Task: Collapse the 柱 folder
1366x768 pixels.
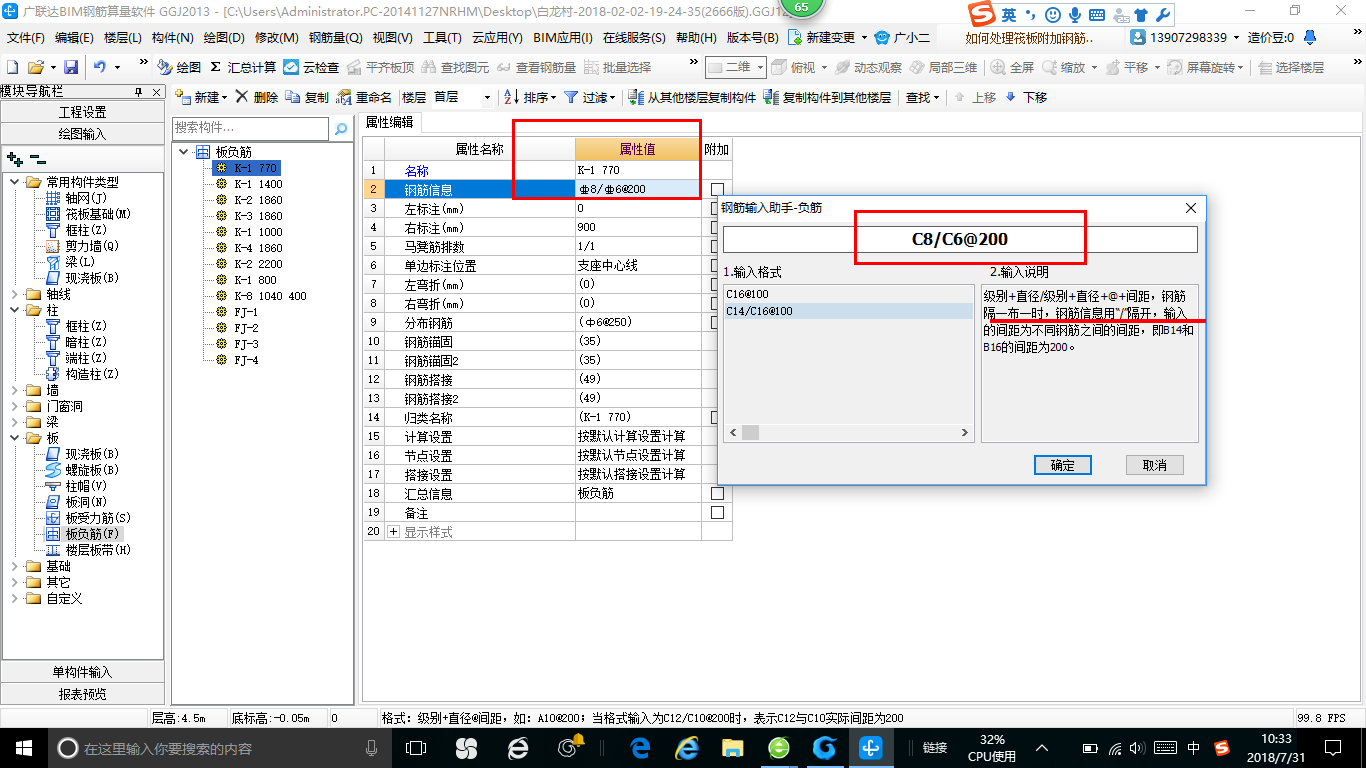Action: point(16,310)
